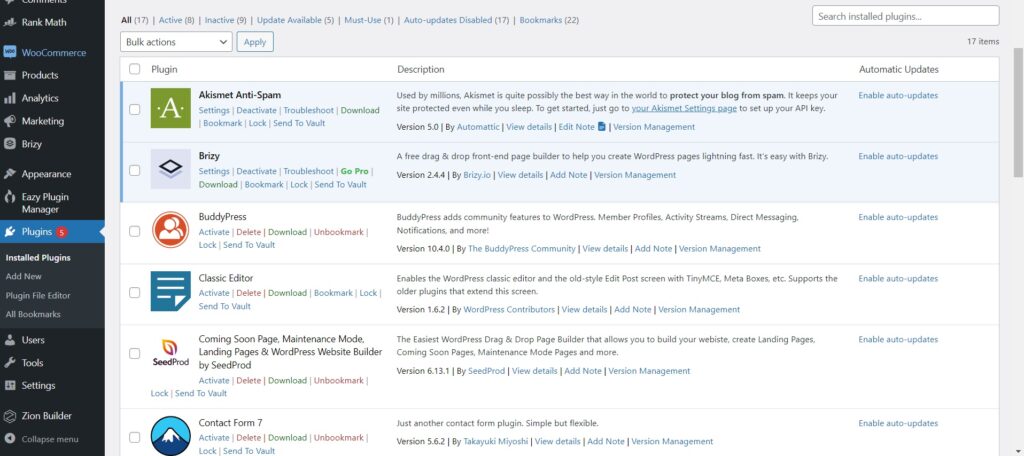Toggle the select-all plugins checkbox

click(x=135, y=69)
